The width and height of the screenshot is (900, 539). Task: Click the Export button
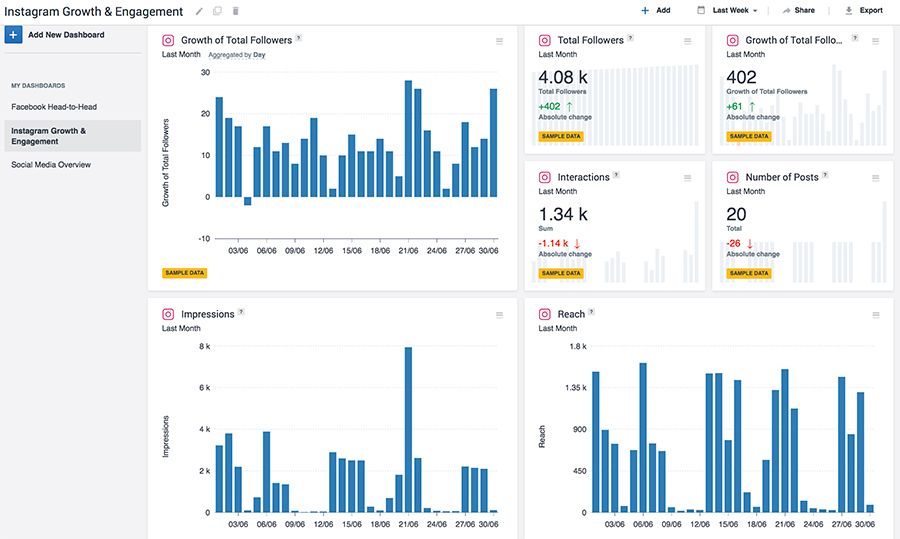tap(863, 11)
